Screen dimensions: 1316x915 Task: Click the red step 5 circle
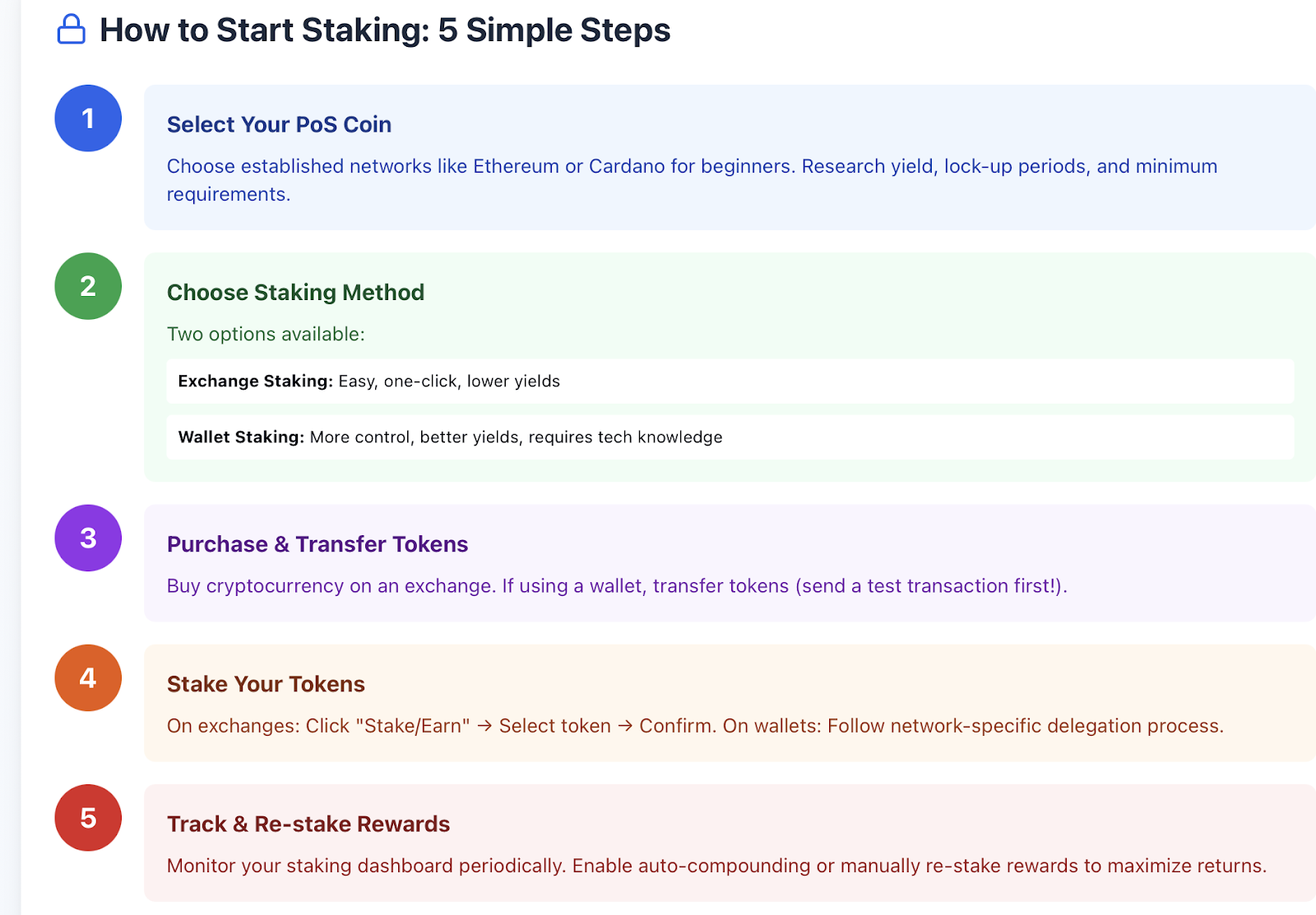tap(88, 817)
